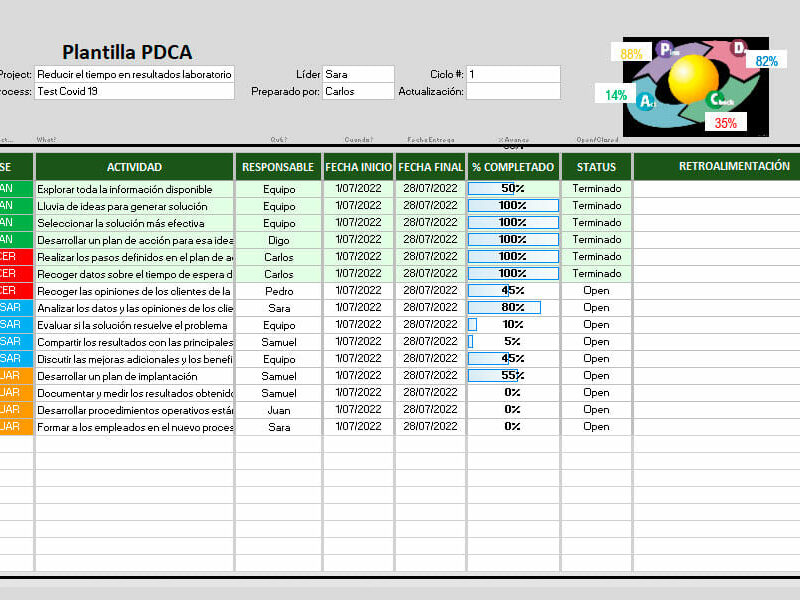Viewport: 800px width, 600px height.
Task: Click empty RETROALIMENTACIÓN cell in 'Explorar toda la información' row
Action: [717, 189]
